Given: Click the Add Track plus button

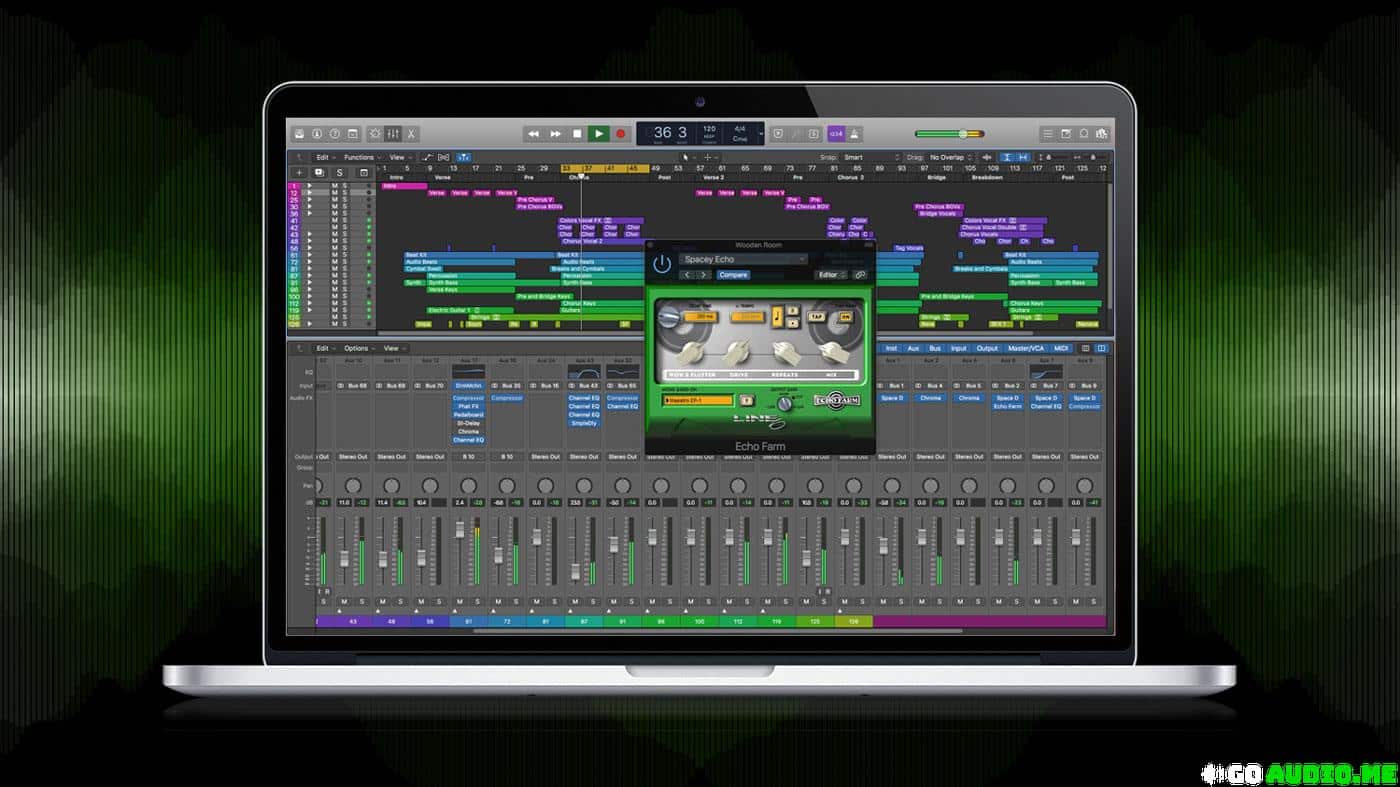Looking at the screenshot, I should pos(299,173).
